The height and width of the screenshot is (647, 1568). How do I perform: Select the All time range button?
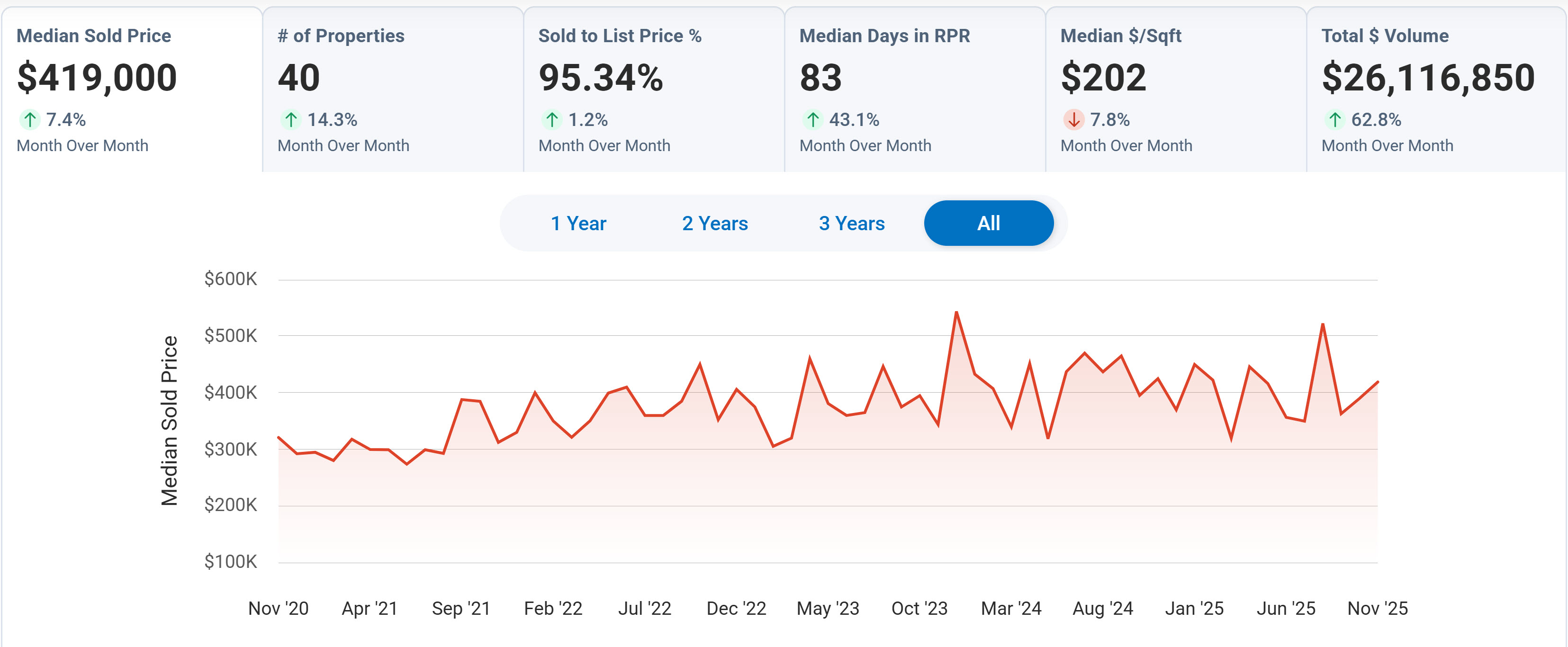(x=989, y=224)
